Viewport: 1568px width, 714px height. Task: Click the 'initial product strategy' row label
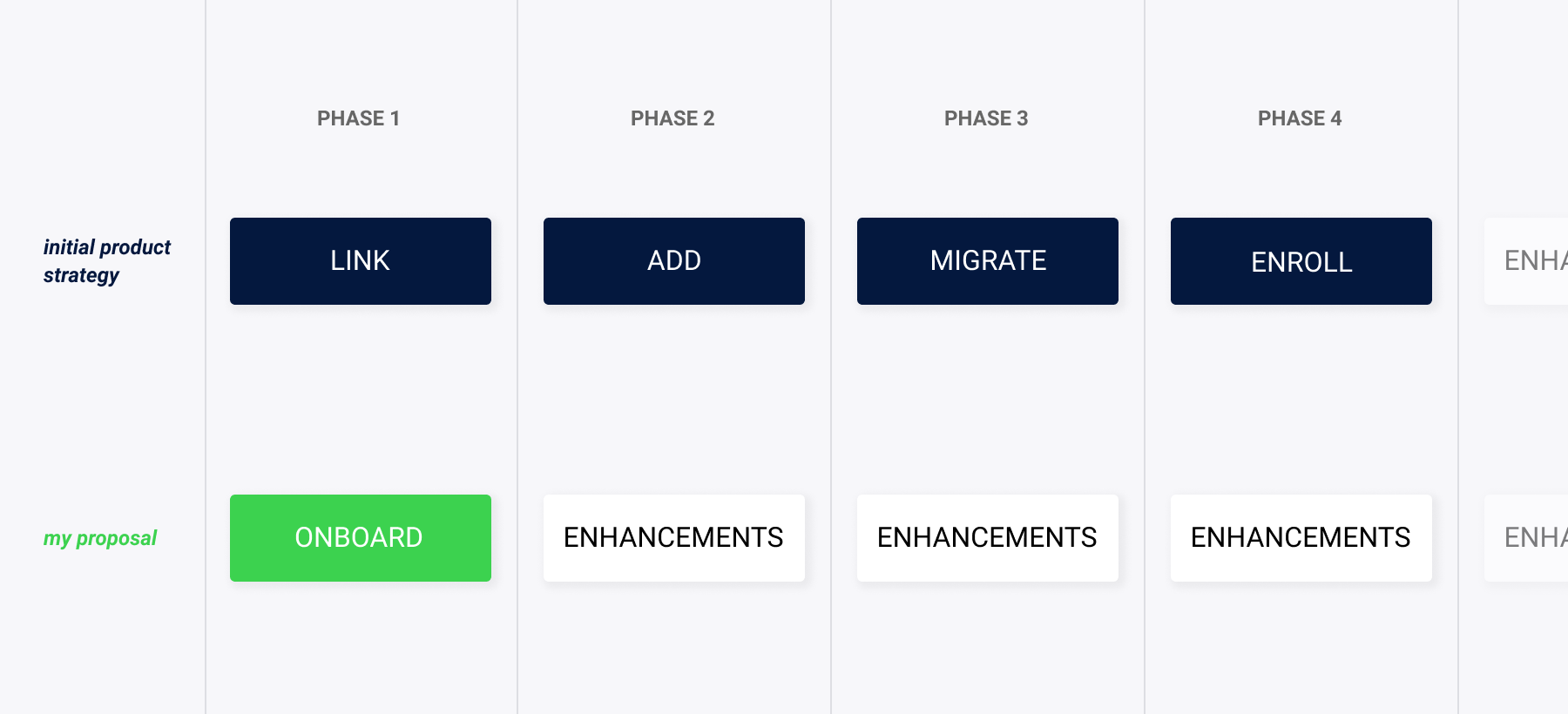107,261
